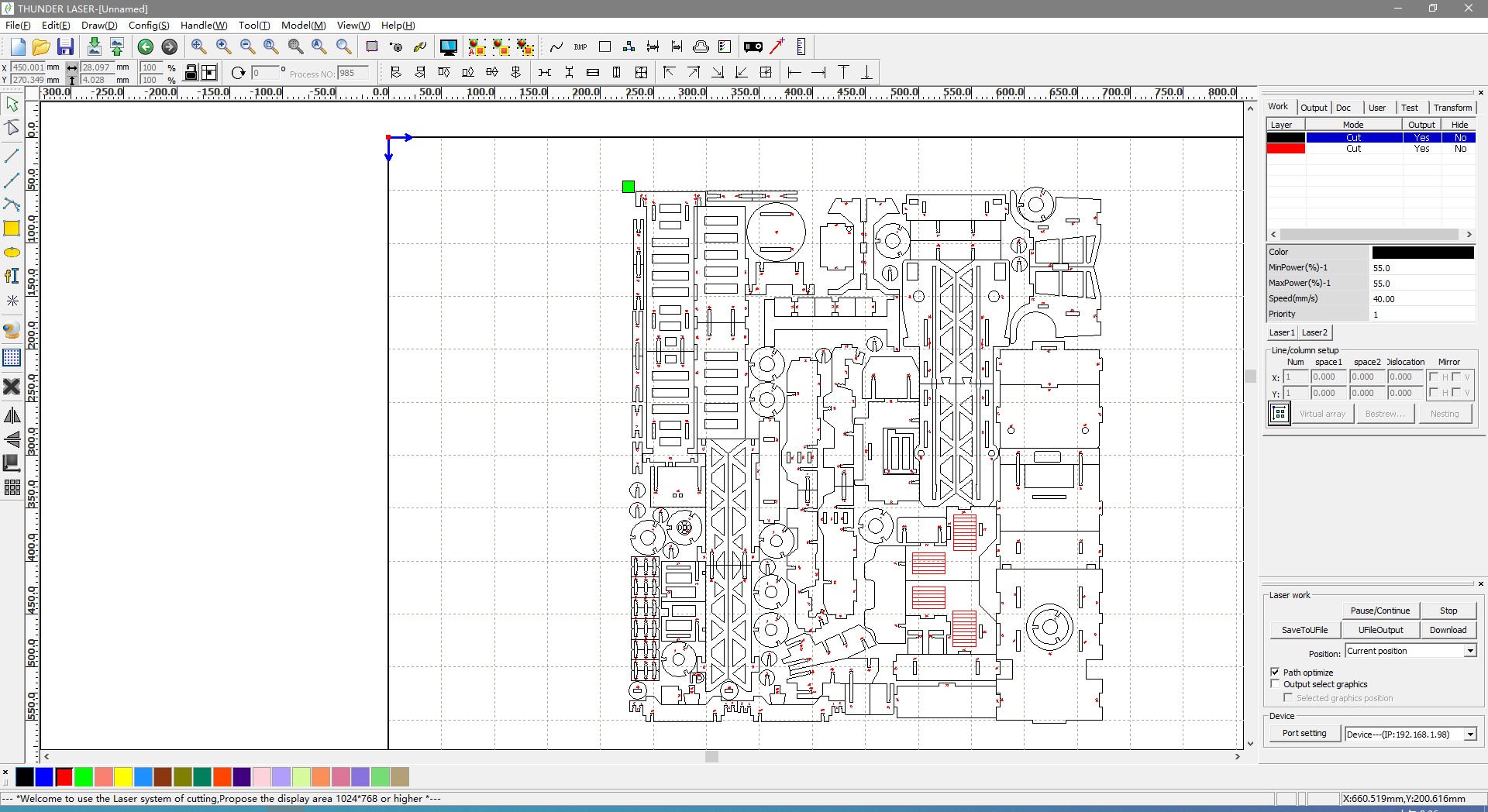
Task: Pick the red color swatch at bottom
Action: coord(64,777)
